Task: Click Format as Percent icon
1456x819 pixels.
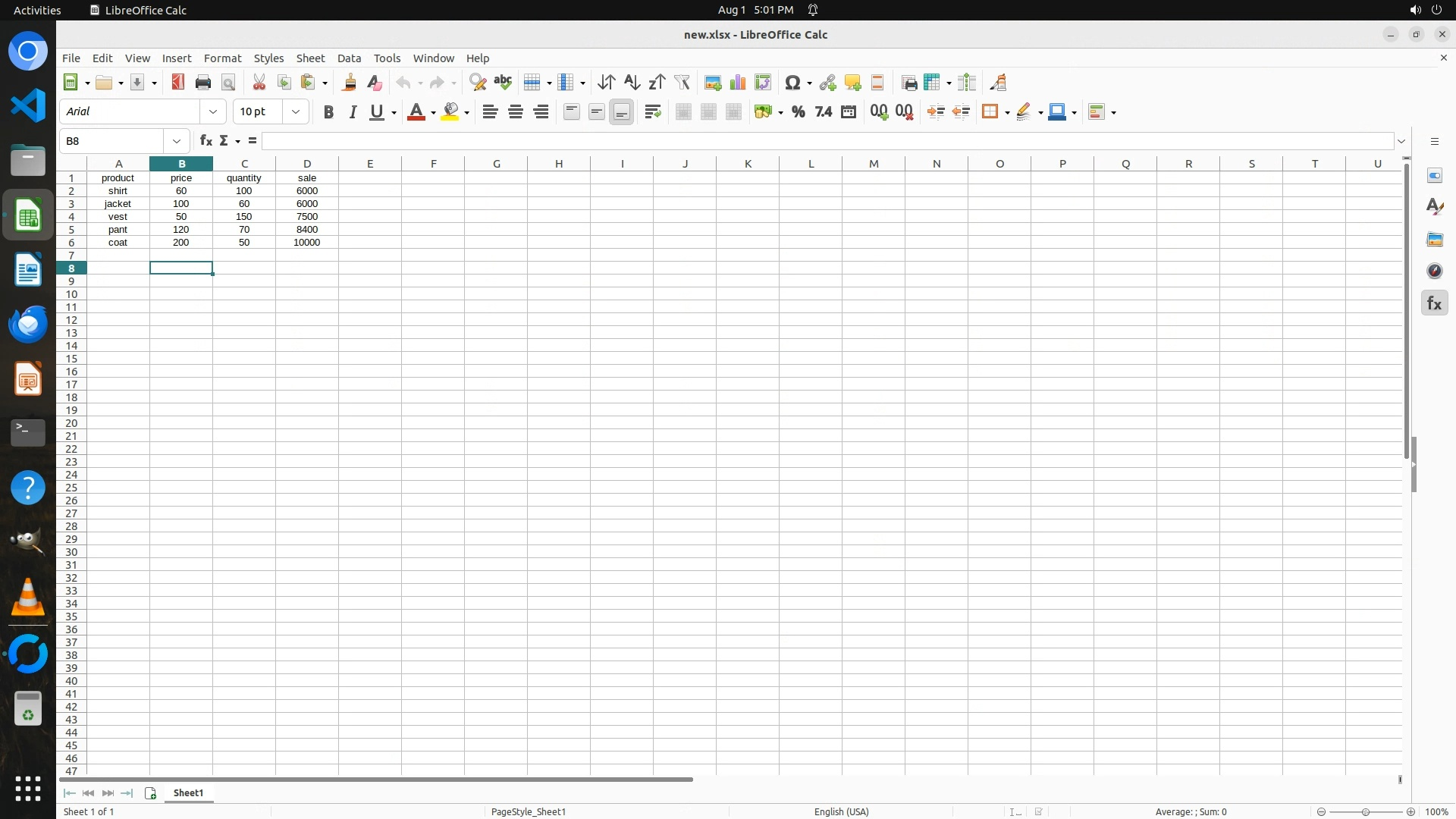Action: pyautogui.click(x=798, y=112)
